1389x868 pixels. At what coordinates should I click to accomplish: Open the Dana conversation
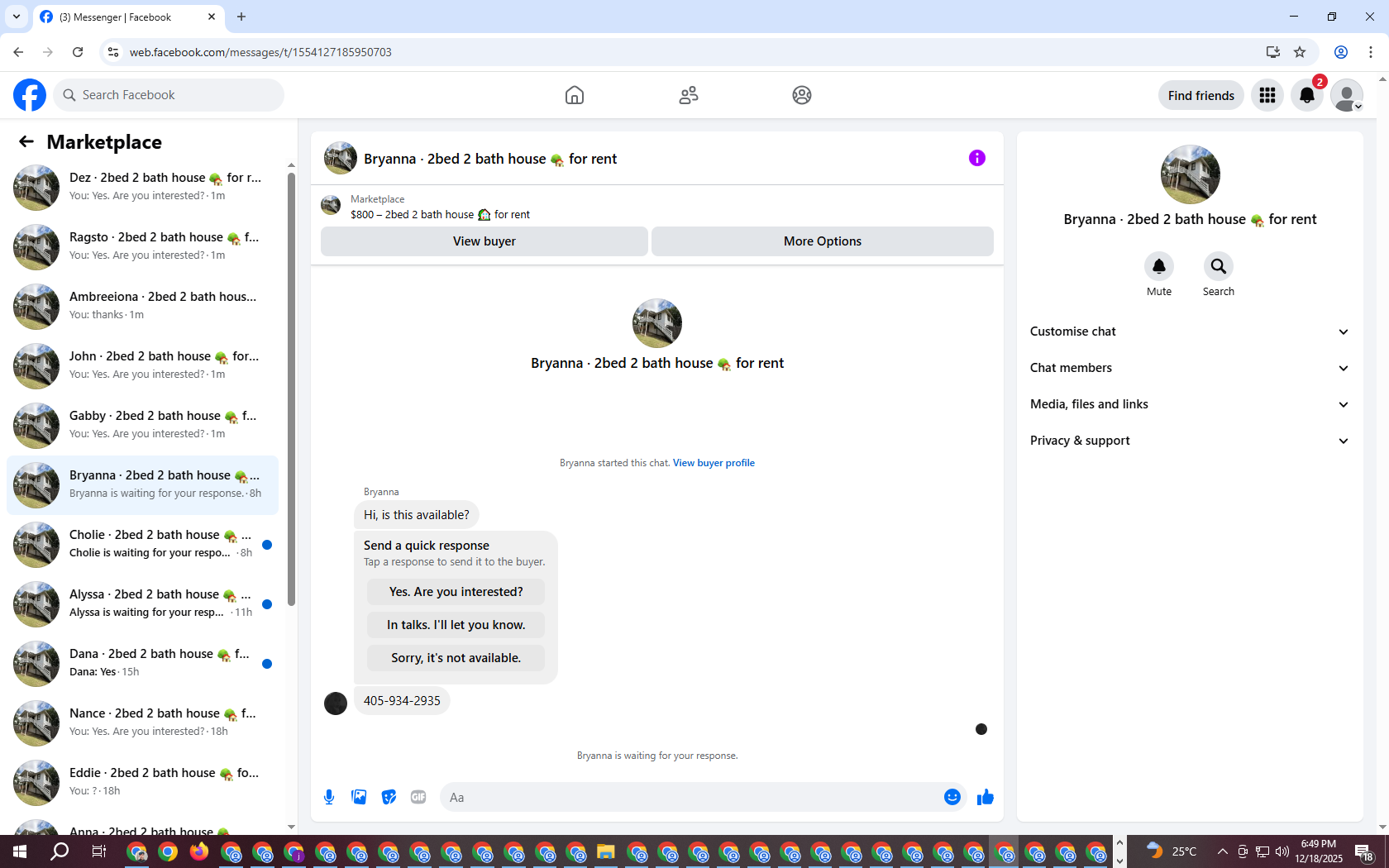click(142, 663)
